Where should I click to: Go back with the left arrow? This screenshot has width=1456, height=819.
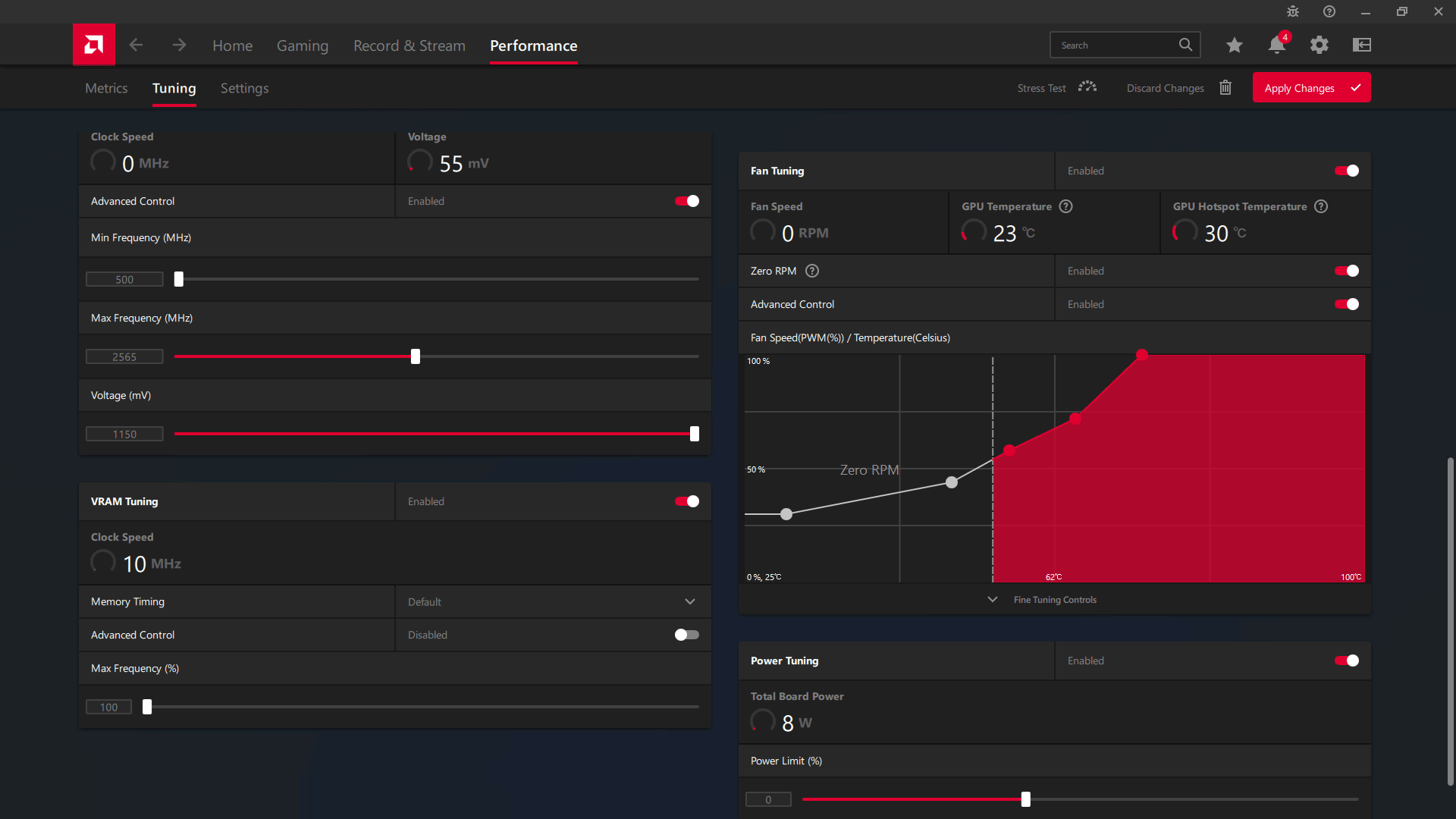coord(136,45)
